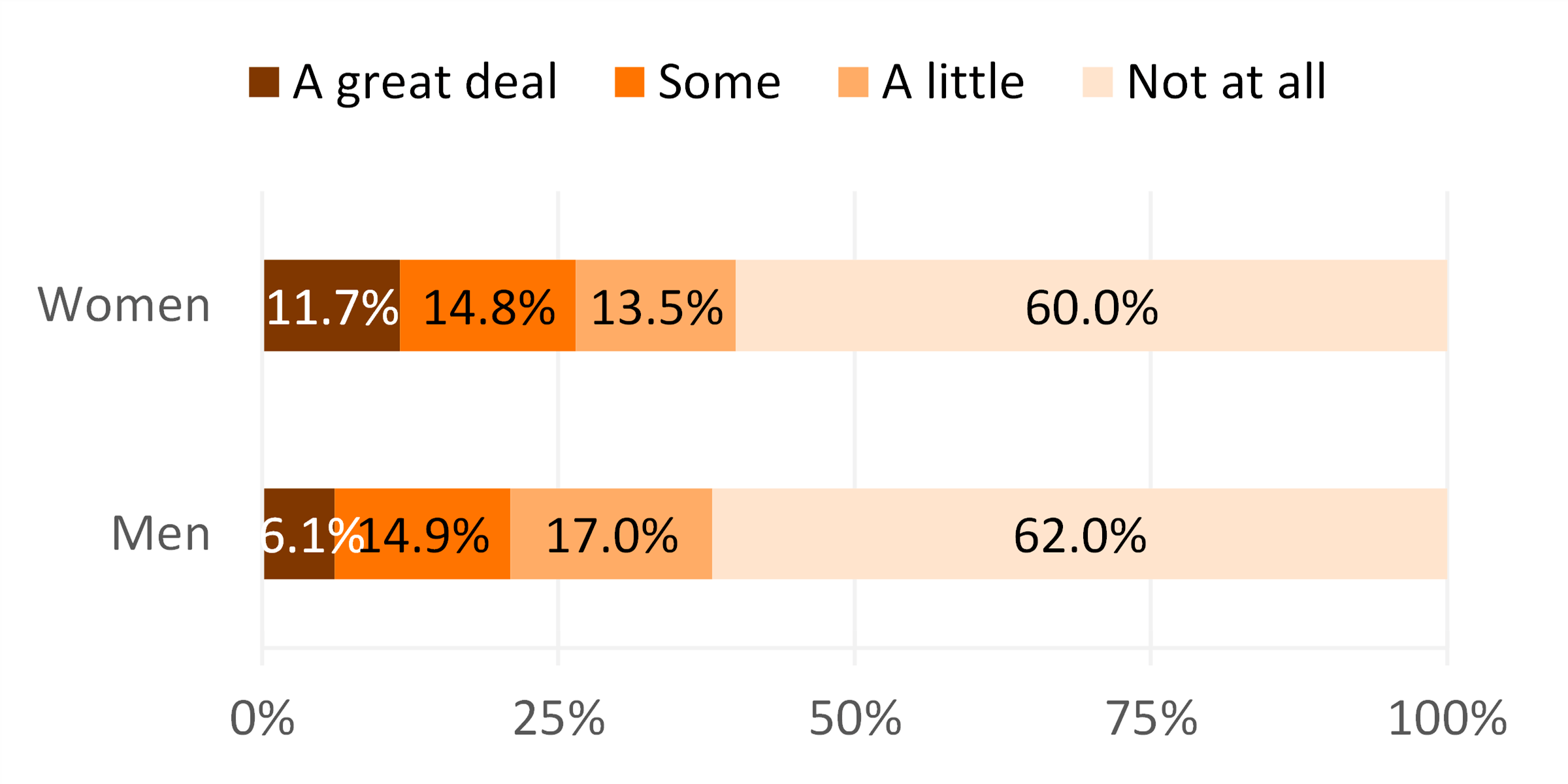Click the 'Some' legend color swatch
This screenshot has width=1568, height=784.
click(x=629, y=82)
